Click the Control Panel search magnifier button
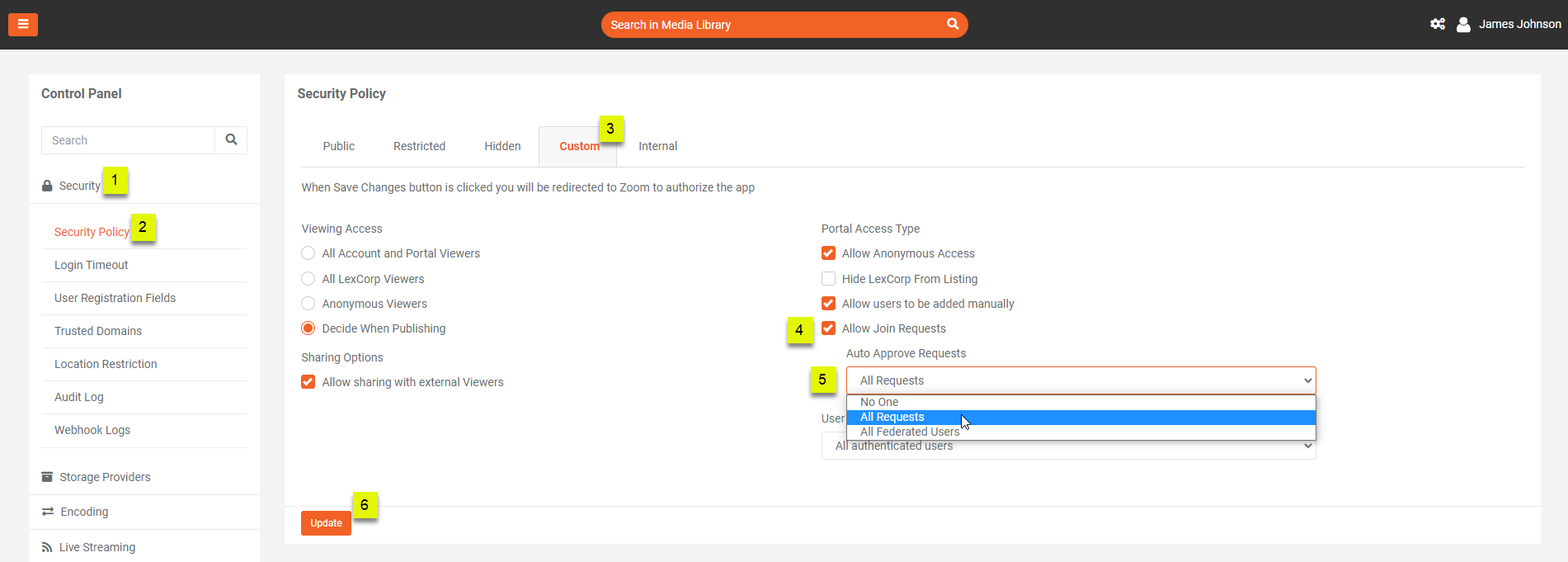Image resolution: width=1568 pixels, height=562 pixels. (x=231, y=140)
